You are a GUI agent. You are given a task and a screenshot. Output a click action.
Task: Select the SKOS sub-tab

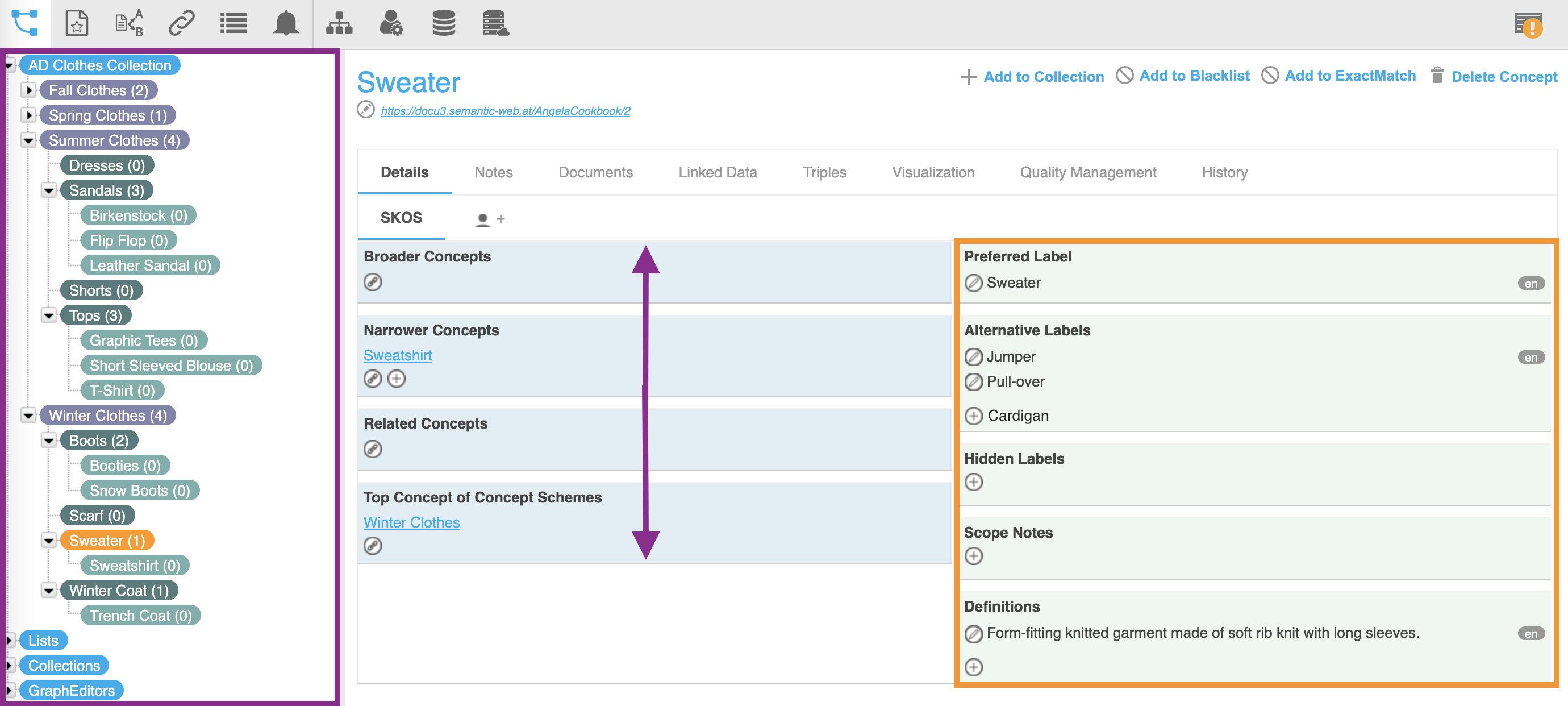[x=401, y=218]
